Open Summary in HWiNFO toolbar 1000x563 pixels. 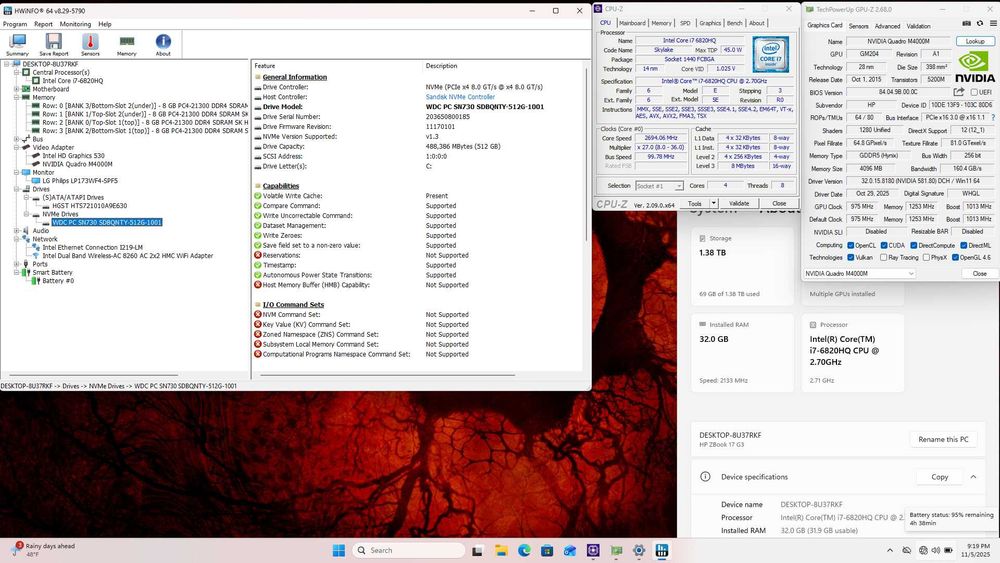tap(17, 45)
